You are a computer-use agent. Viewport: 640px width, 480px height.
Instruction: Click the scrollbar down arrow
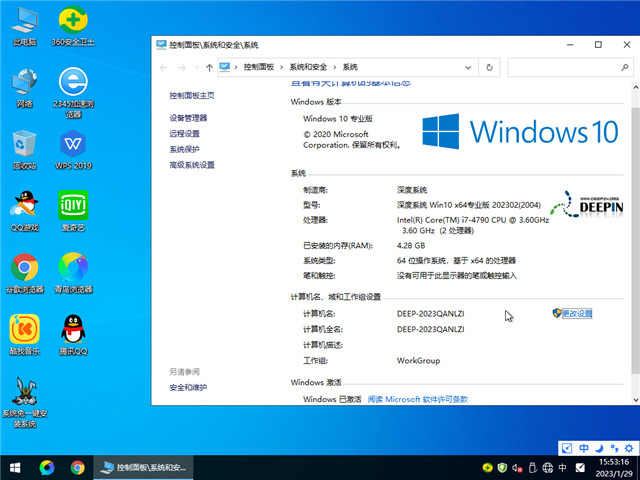coord(636,400)
